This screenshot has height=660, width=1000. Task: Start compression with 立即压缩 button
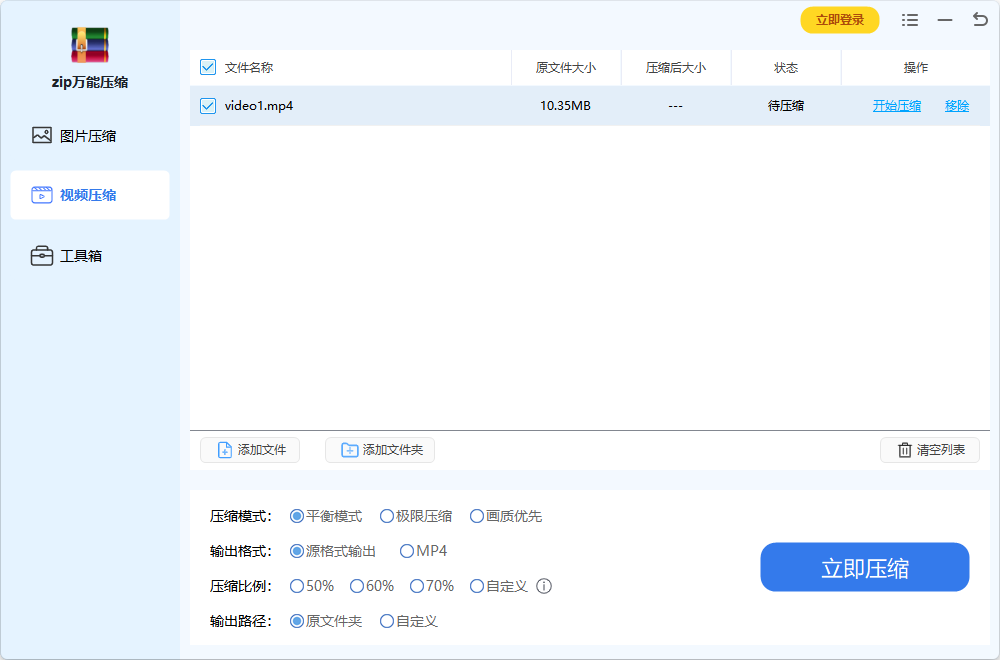[865, 568]
